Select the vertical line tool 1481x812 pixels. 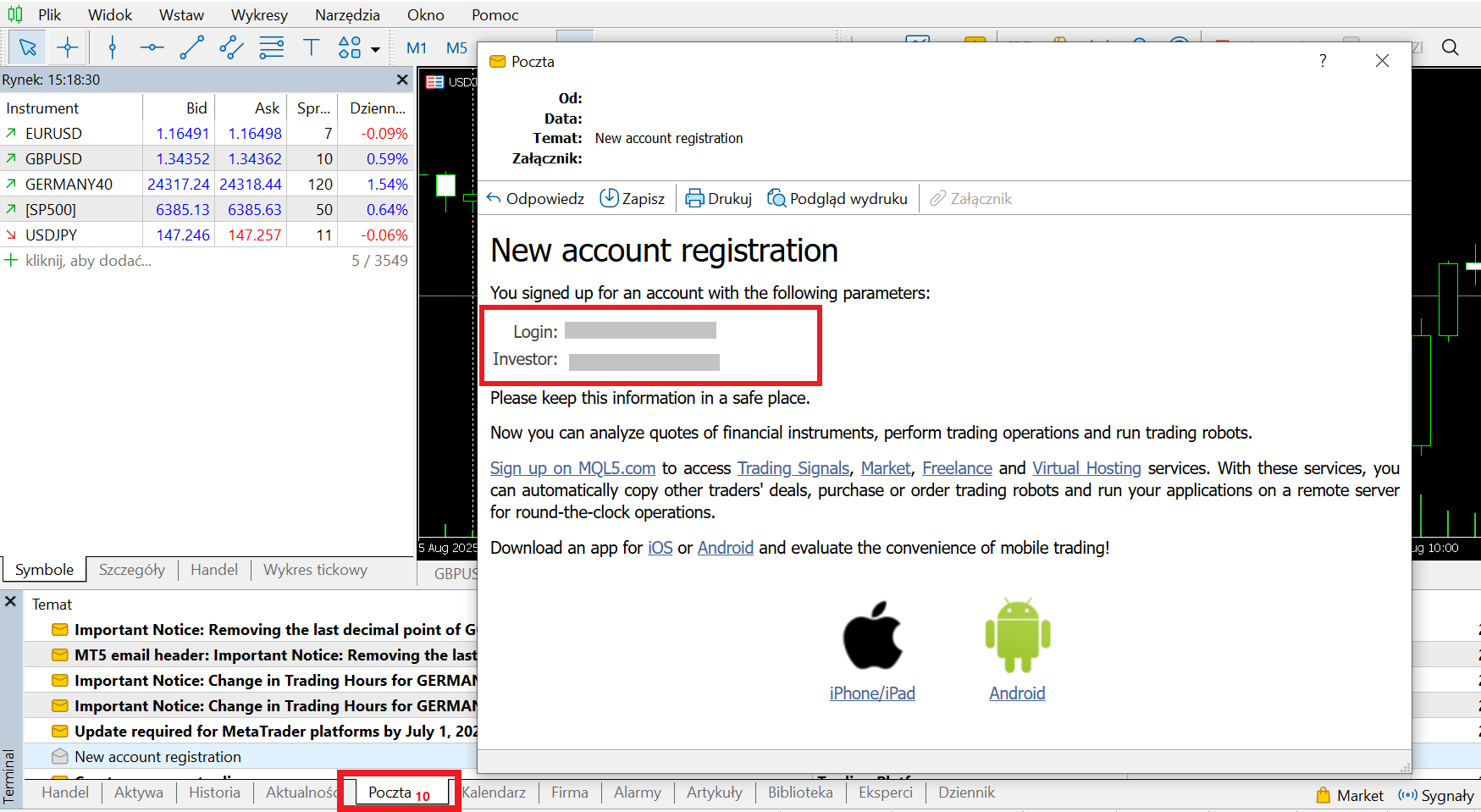[x=113, y=47]
